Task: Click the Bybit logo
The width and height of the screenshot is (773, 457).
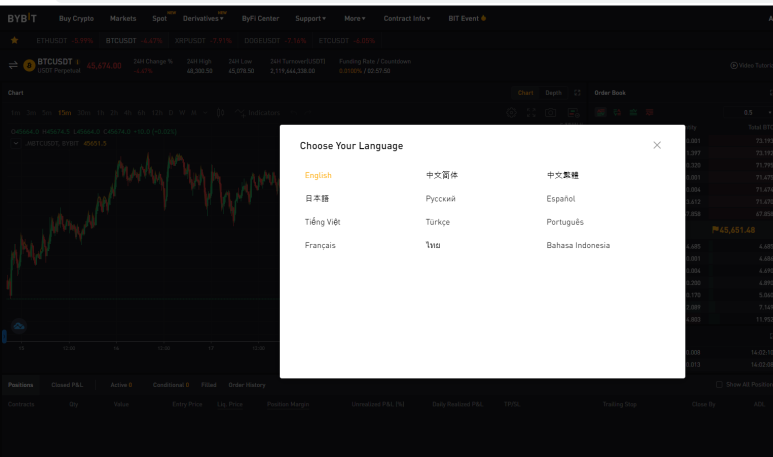Action: click(x=22, y=18)
